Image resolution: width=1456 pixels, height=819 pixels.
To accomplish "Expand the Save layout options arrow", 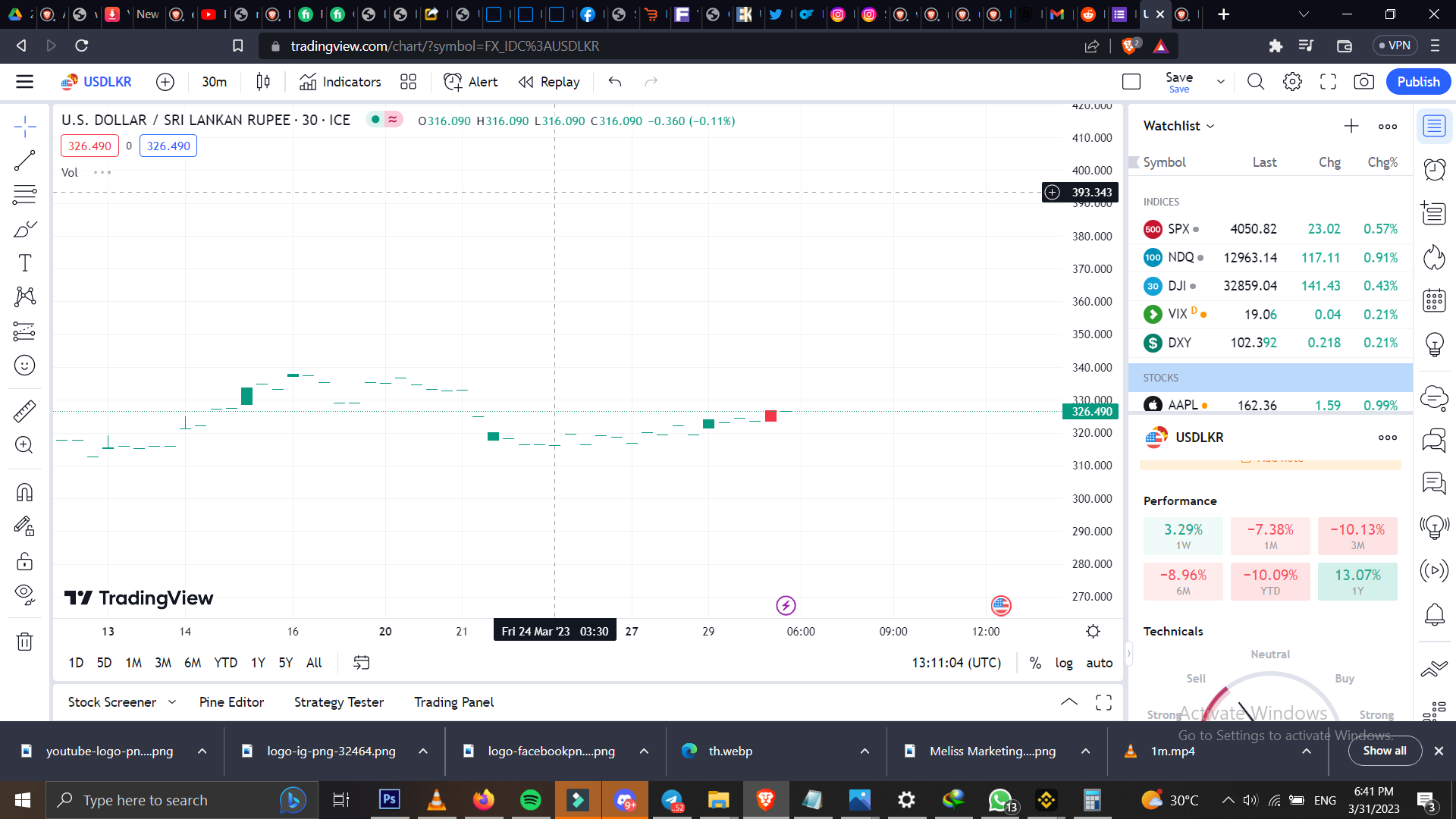I will pos(1221,82).
